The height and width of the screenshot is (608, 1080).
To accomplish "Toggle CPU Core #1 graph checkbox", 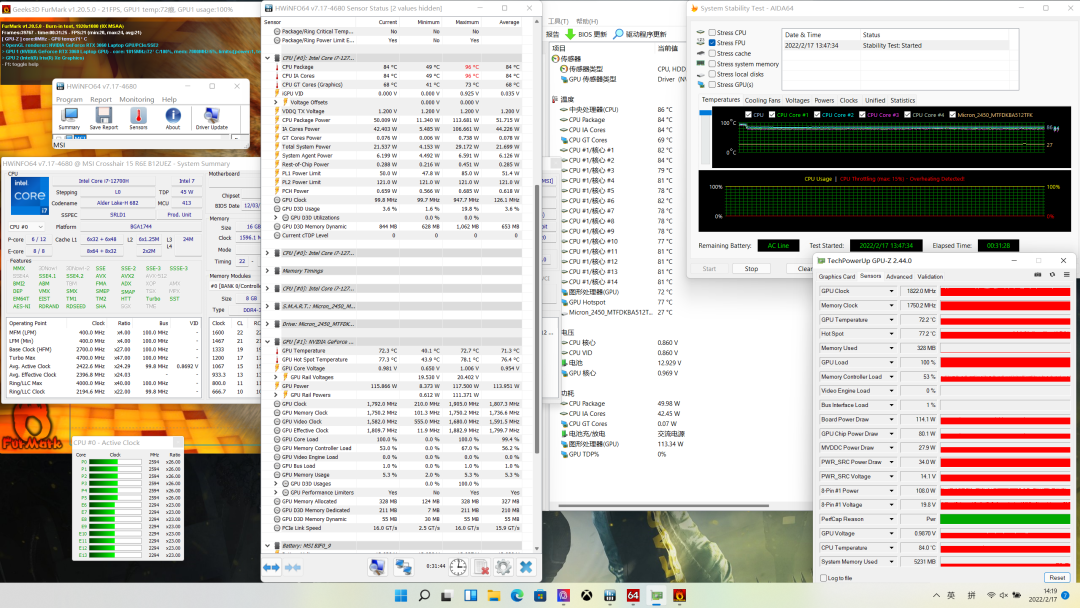I will pos(772,115).
